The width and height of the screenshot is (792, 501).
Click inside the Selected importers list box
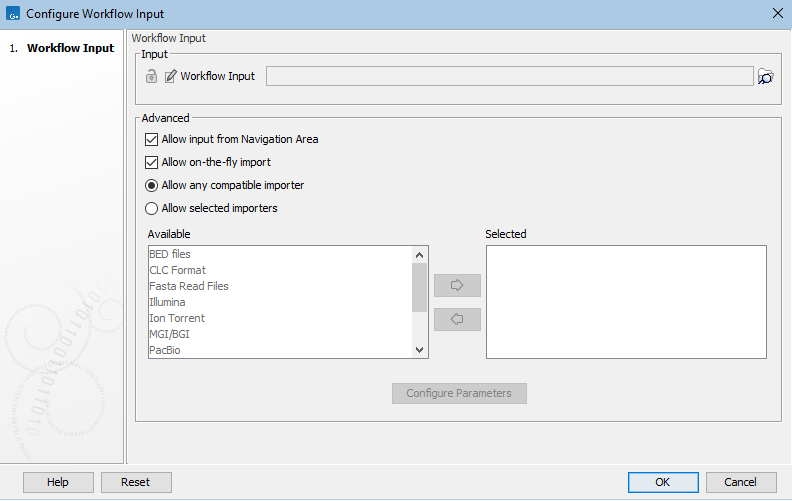tap(626, 302)
